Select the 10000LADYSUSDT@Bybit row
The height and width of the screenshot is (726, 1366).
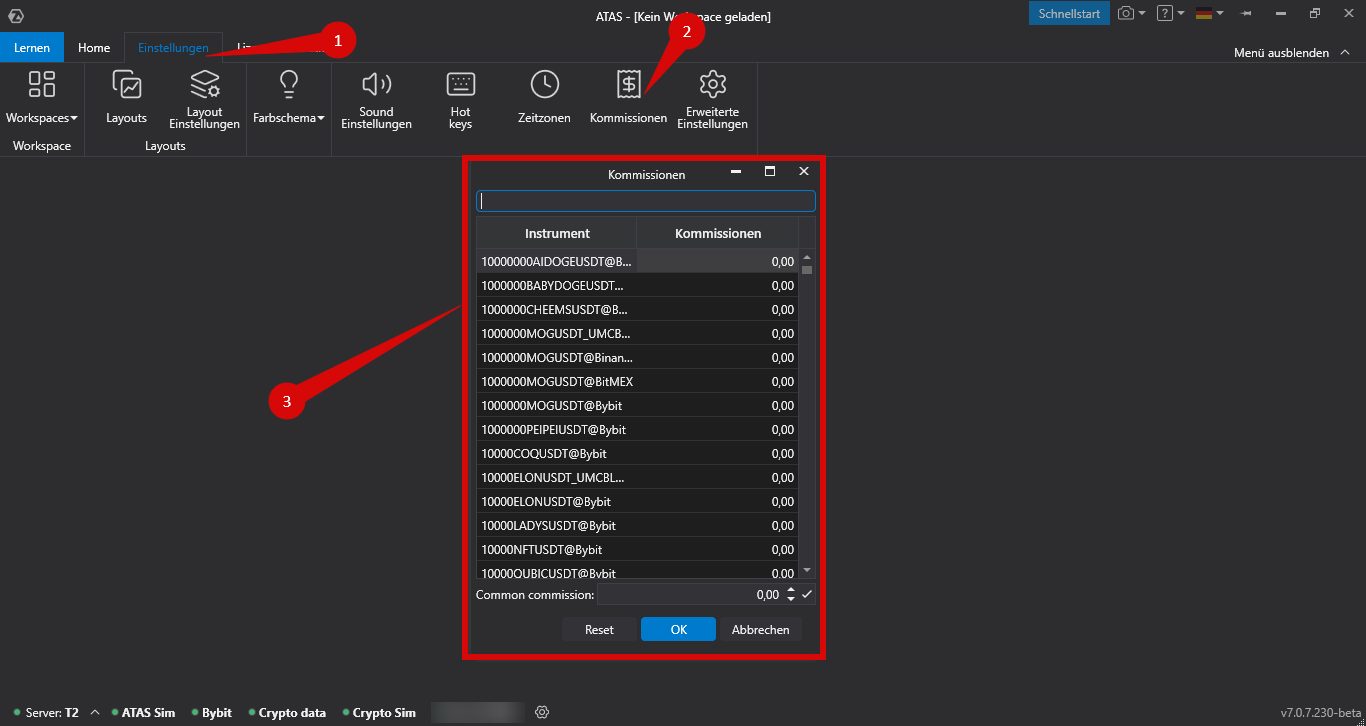point(637,525)
